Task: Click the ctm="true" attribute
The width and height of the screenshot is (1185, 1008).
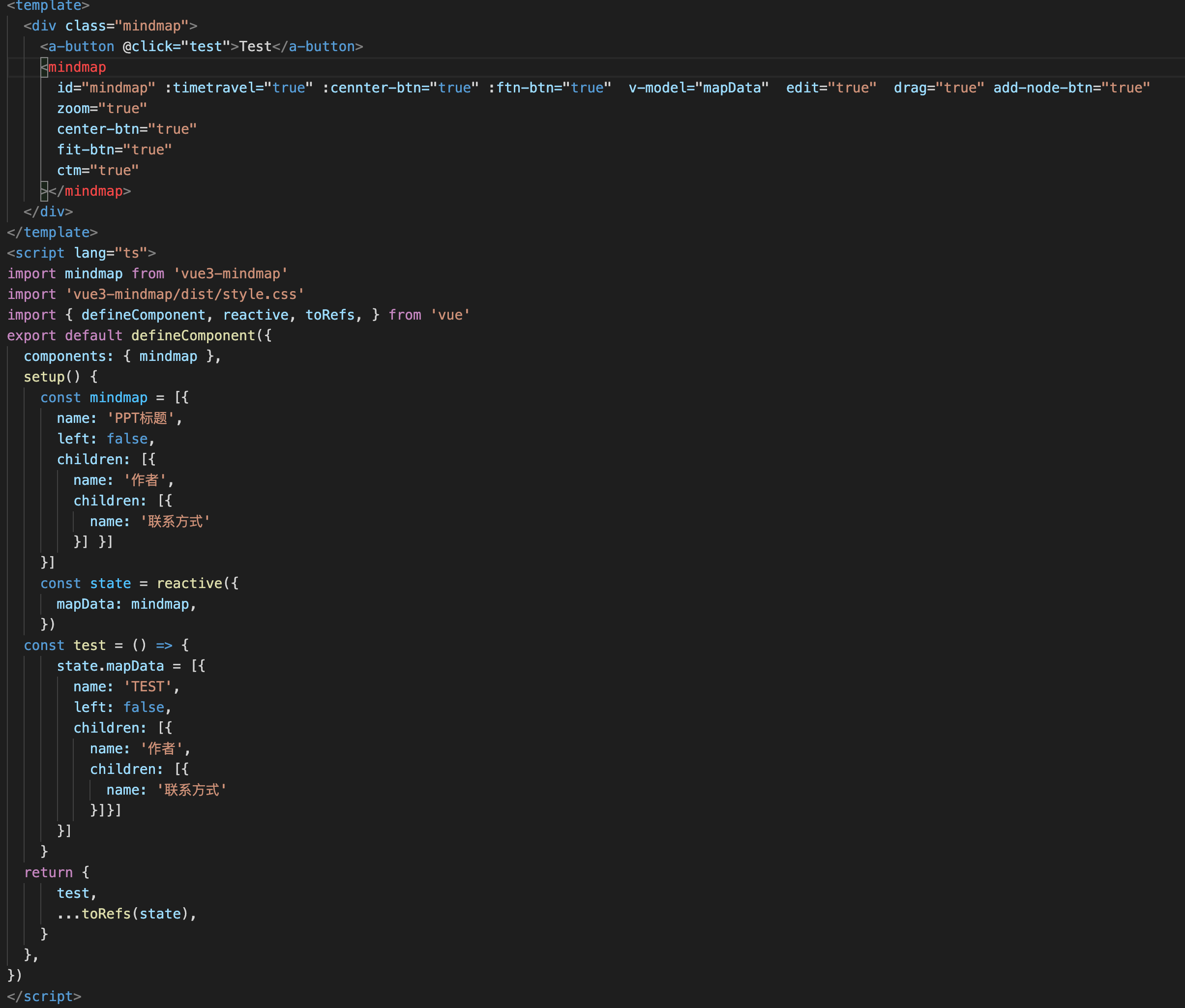Action: click(x=98, y=170)
